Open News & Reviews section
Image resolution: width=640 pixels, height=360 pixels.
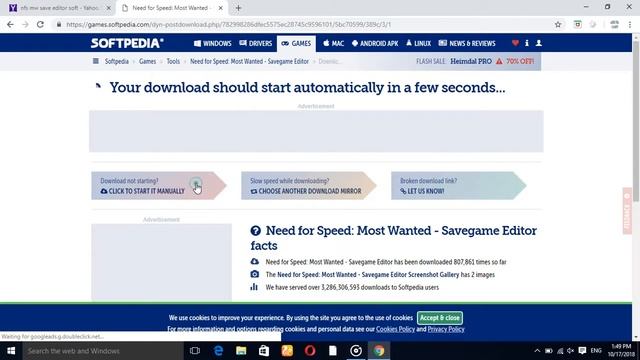[x=467, y=43]
